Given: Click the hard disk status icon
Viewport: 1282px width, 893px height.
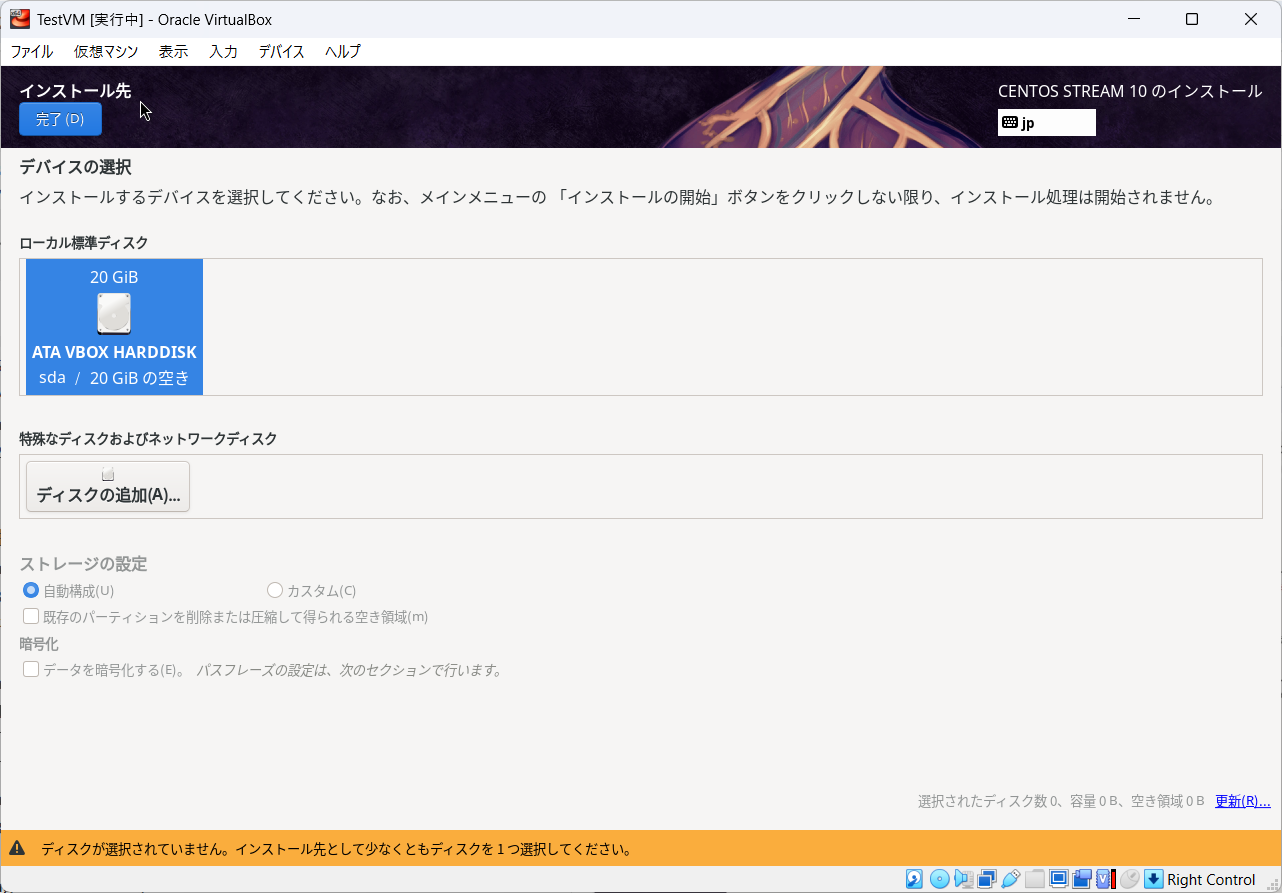Looking at the screenshot, I should [913, 879].
